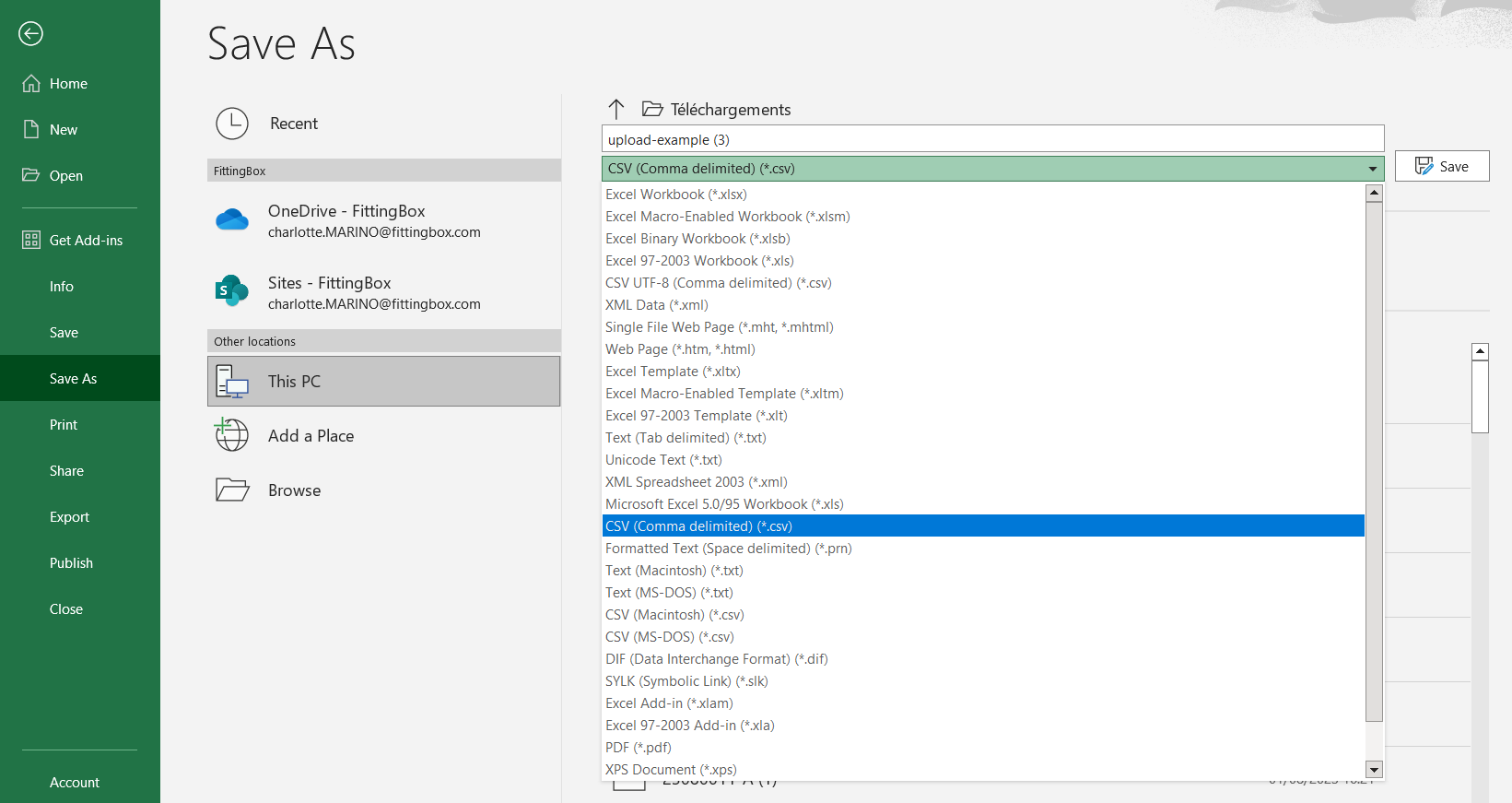Image resolution: width=1512 pixels, height=803 pixels.
Task: Select This PC location
Action: click(x=384, y=382)
